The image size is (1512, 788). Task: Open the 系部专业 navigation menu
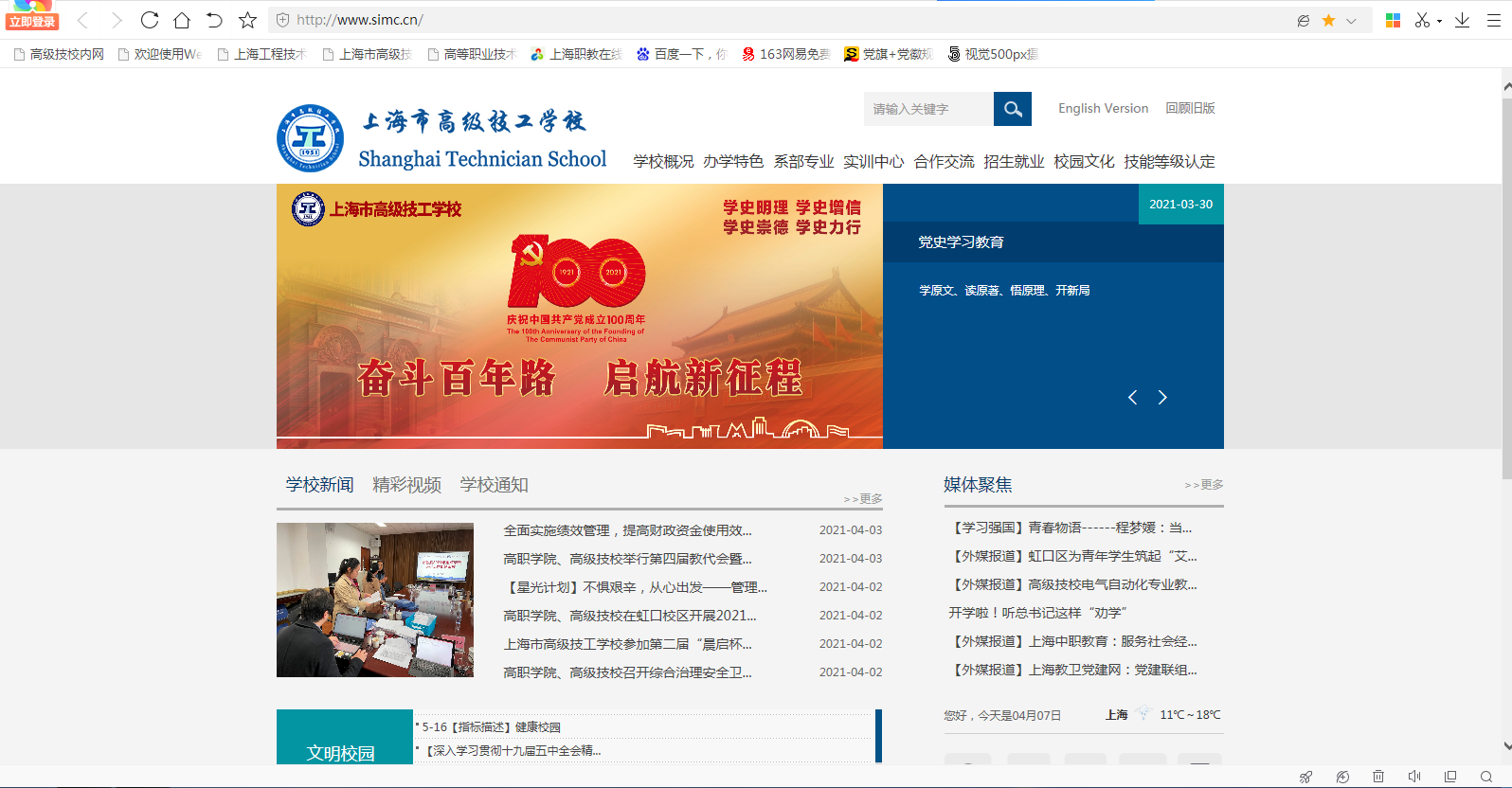click(x=803, y=162)
